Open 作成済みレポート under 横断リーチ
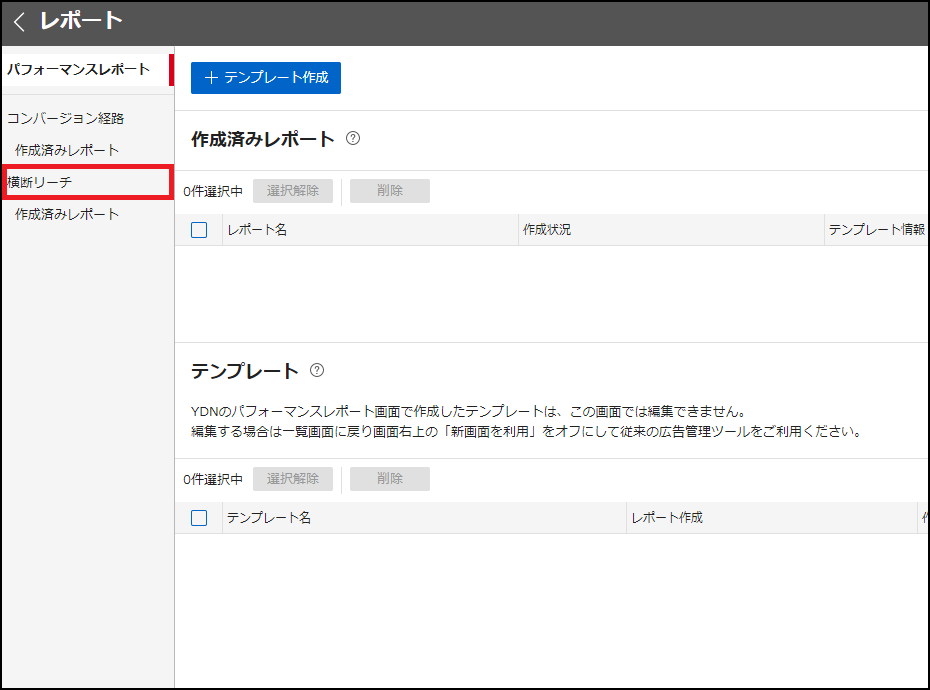The width and height of the screenshot is (930, 690). [67, 214]
